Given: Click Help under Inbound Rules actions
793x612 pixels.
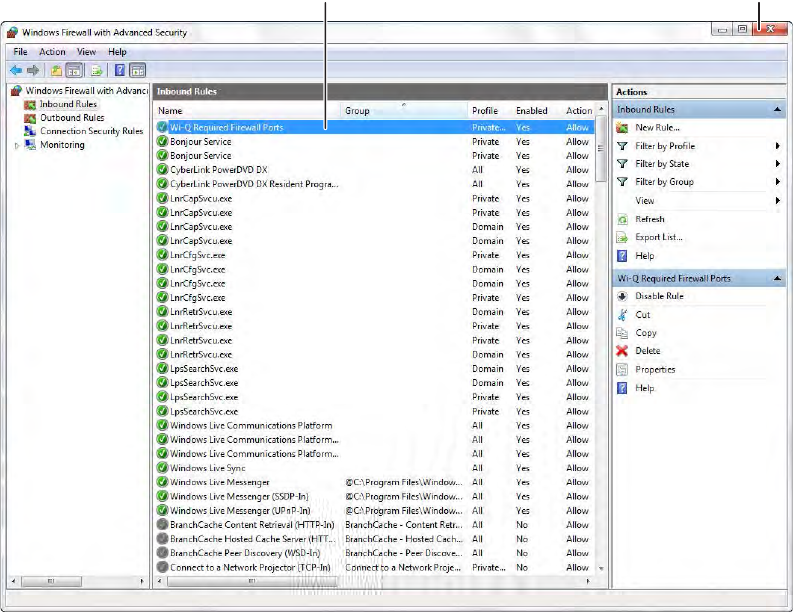Looking at the screenshot, I should tap(644, 256).
